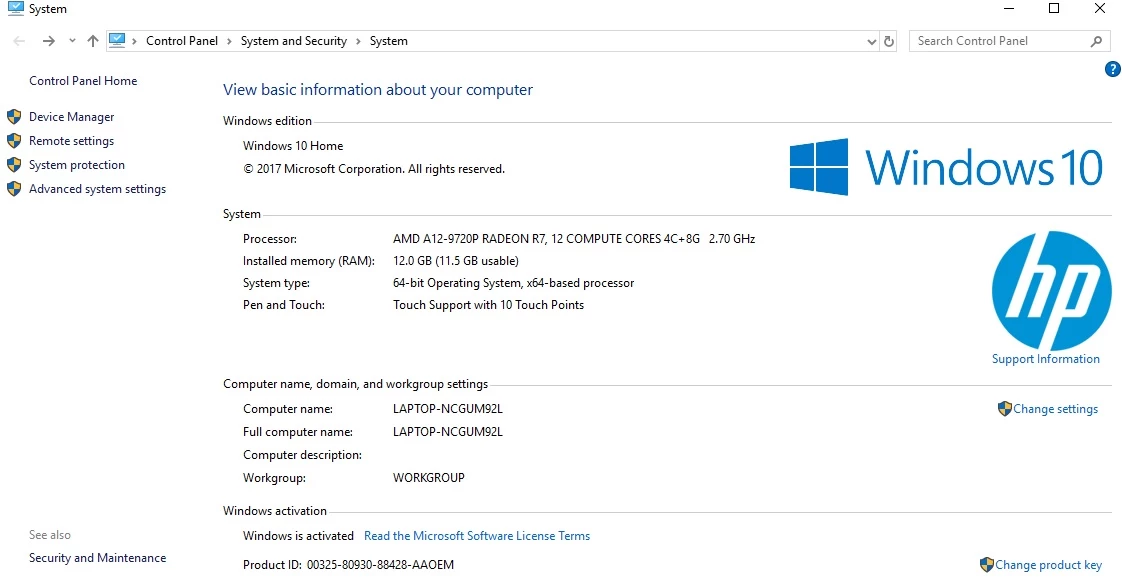Image resolution: width=1122 pixels, height=584 pixels.
Task: Select Control Panel in the breadcrumb path
Action: [x=182, y=41]
